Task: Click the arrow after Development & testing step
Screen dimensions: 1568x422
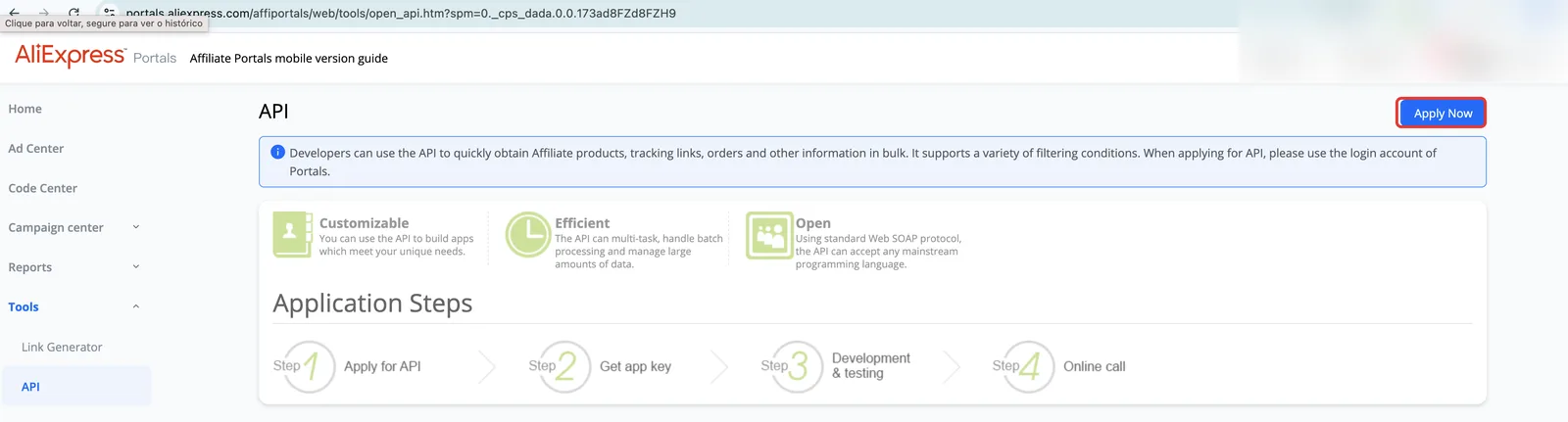Action: tap(953, 366)
